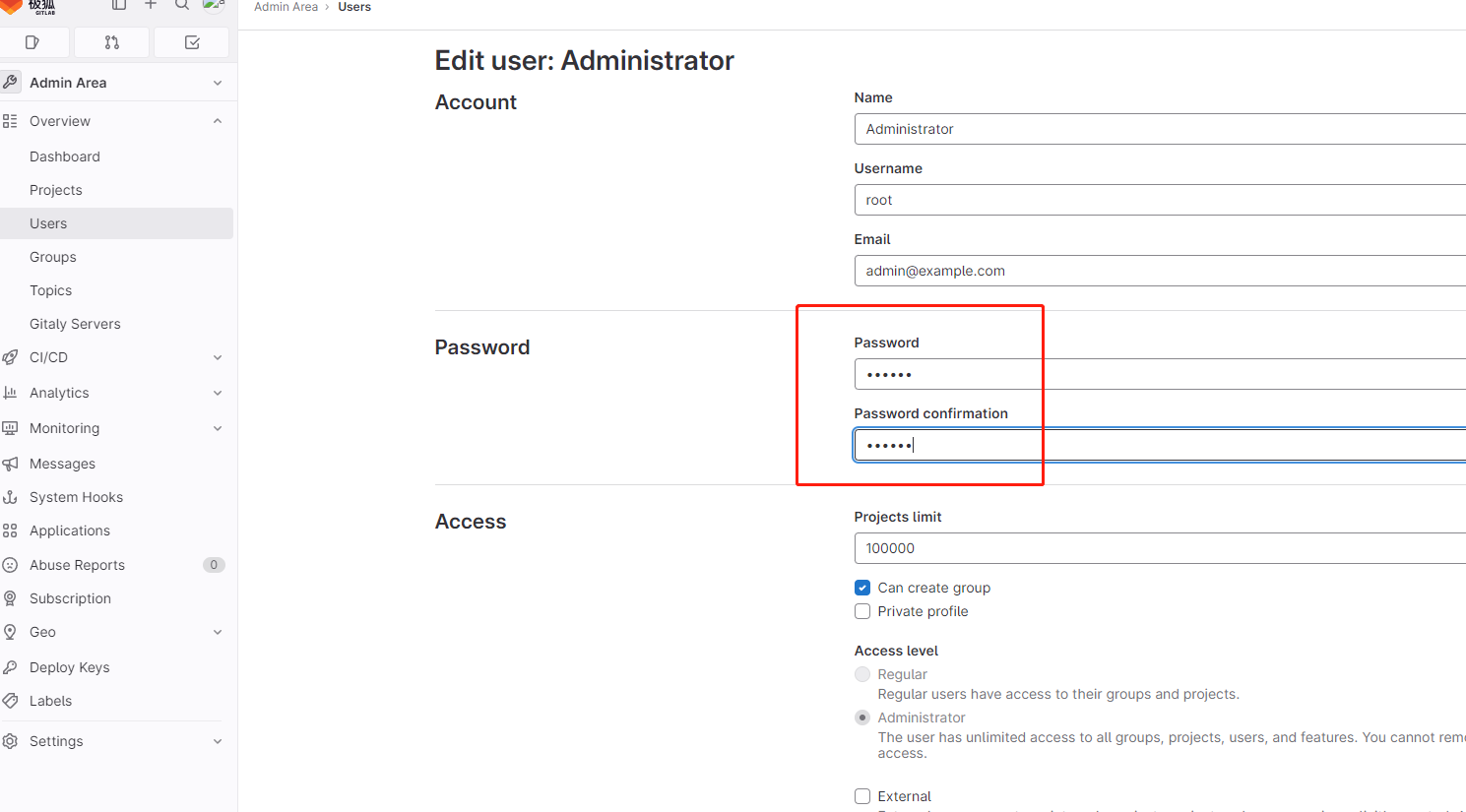
Task: Click the GitLab fox logo
Action: 12,6
